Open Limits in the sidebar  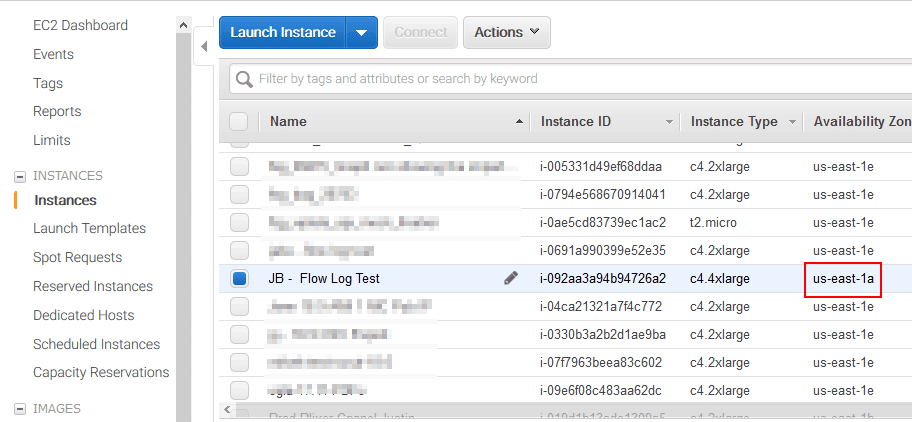52,141
